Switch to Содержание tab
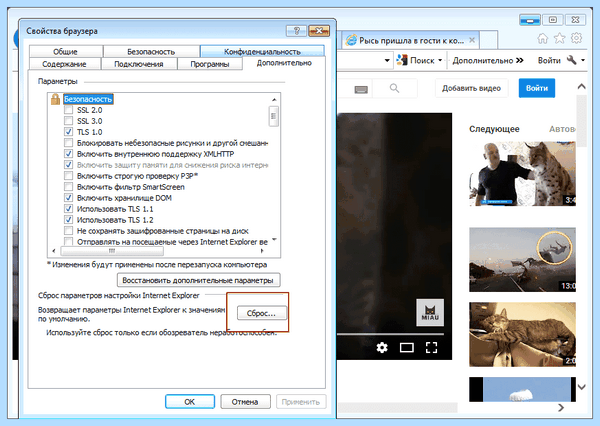The height and width of the screenshot is (426, 600). 64,64
